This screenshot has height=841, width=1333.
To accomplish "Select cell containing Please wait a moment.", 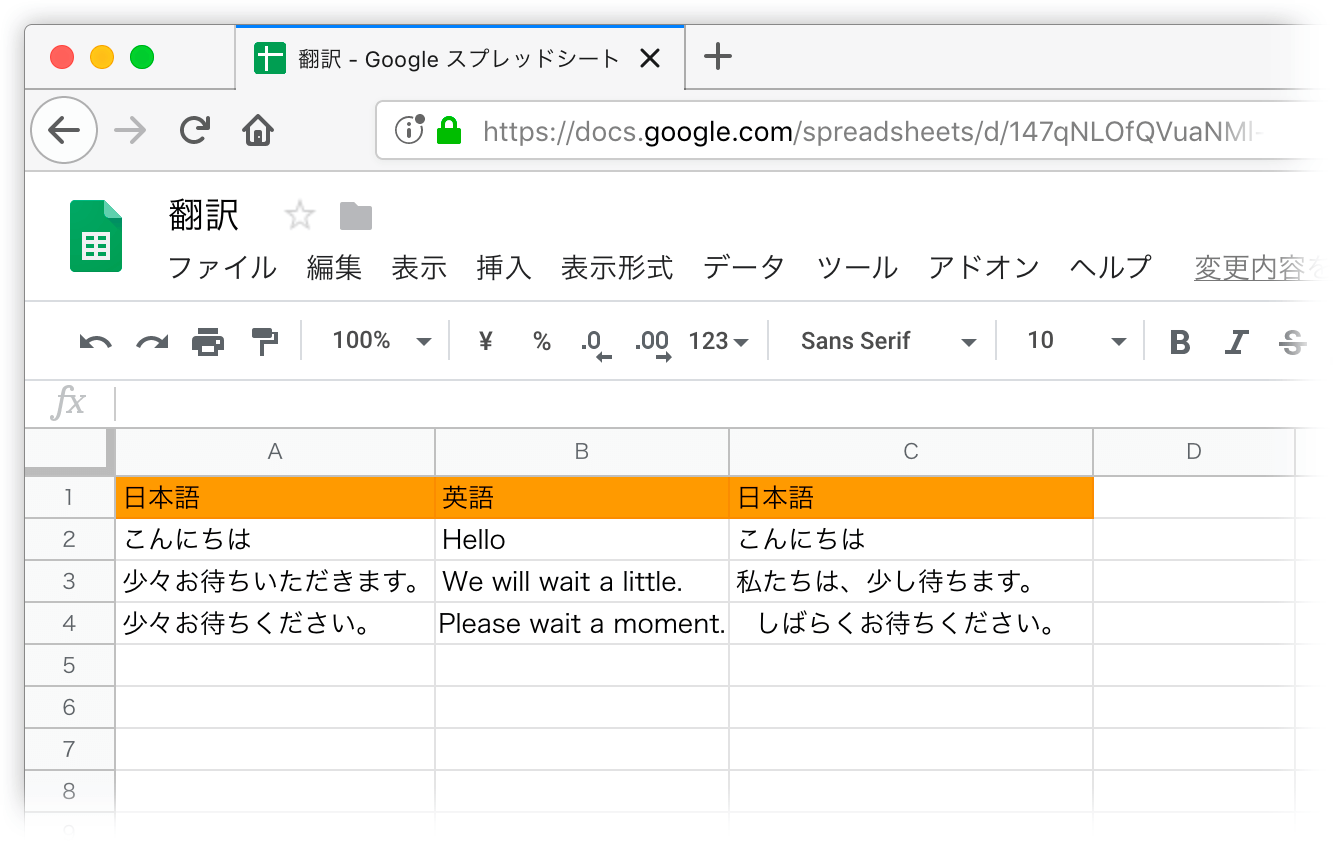I will pos(582,624).
